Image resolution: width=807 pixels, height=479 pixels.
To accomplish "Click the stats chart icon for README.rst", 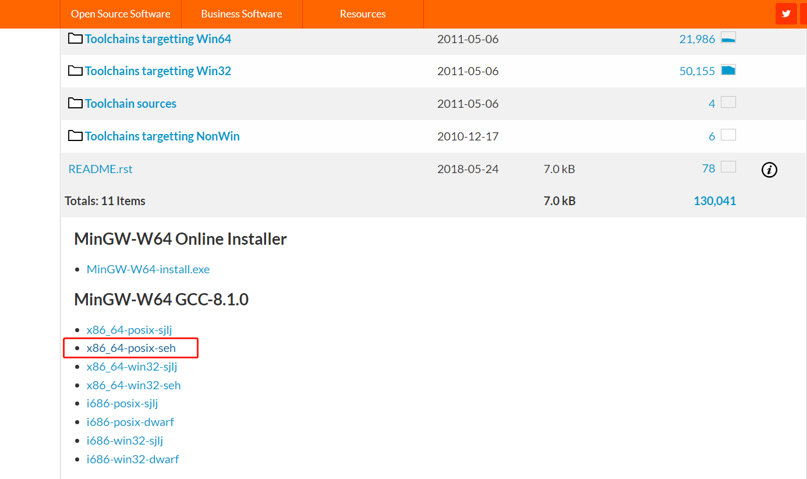I will click(728, 167).
